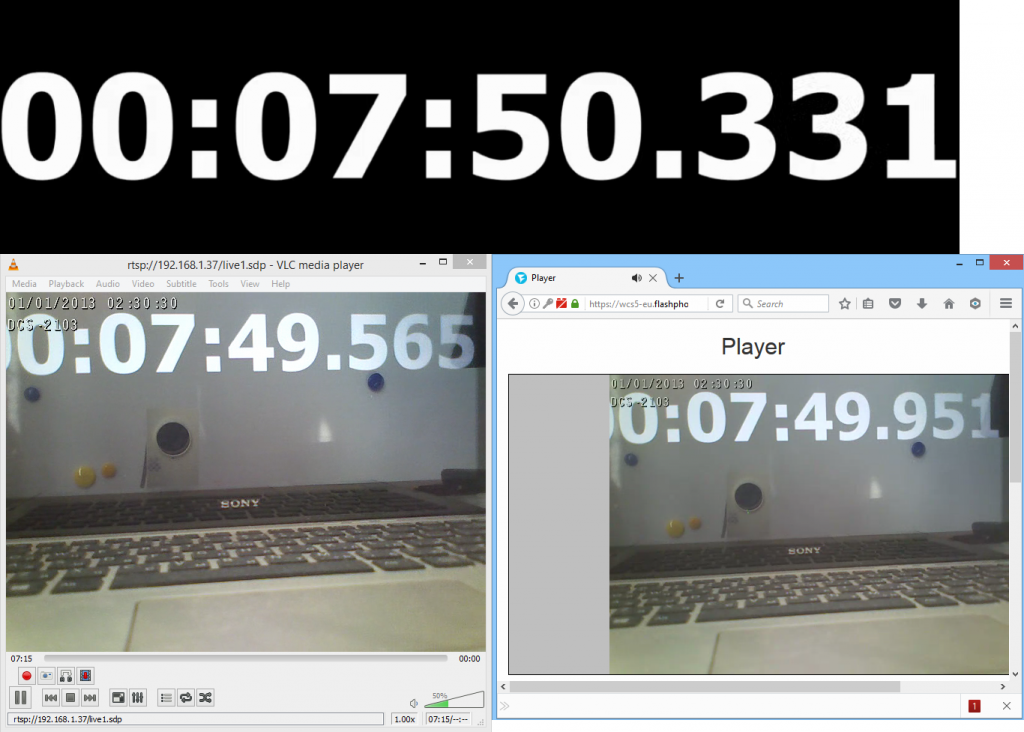Pause playback in VLC
Screen dimensions: 1024x732
tap(21, 697)
